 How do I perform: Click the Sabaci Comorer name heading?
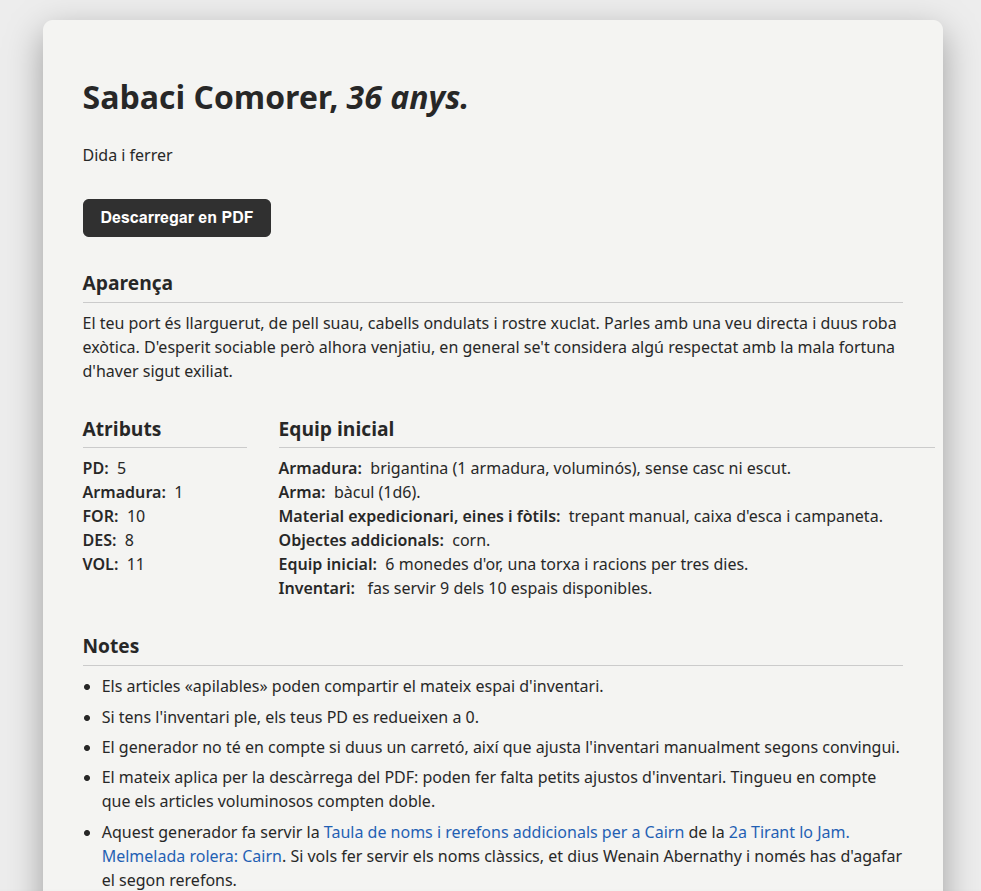pos(275,98)
